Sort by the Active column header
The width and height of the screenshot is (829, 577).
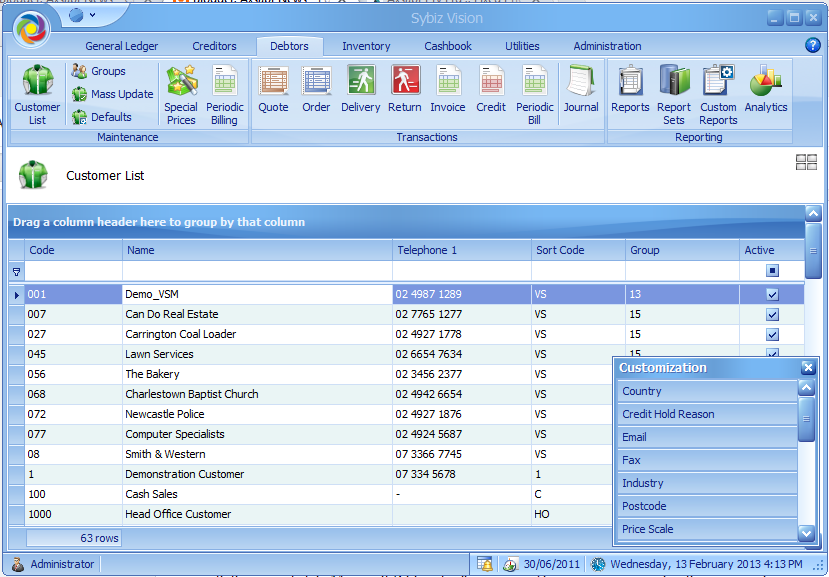(x=772, y=250)
